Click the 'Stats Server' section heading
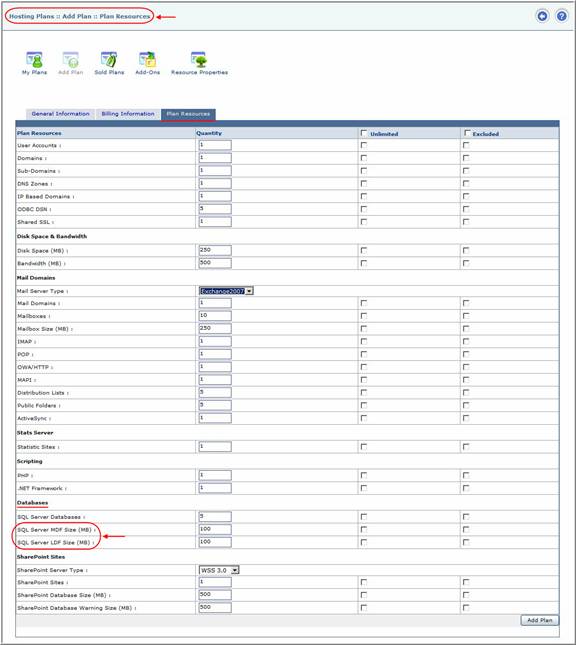This screenshot has height=645, width=576. pyautogui.click(x=35, y=433)
